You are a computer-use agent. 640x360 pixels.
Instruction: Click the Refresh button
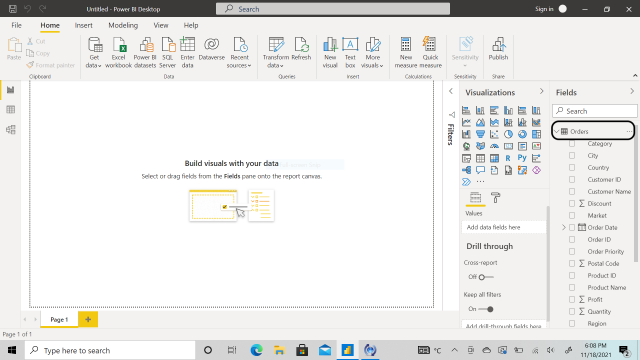click(x=301, y=49)
